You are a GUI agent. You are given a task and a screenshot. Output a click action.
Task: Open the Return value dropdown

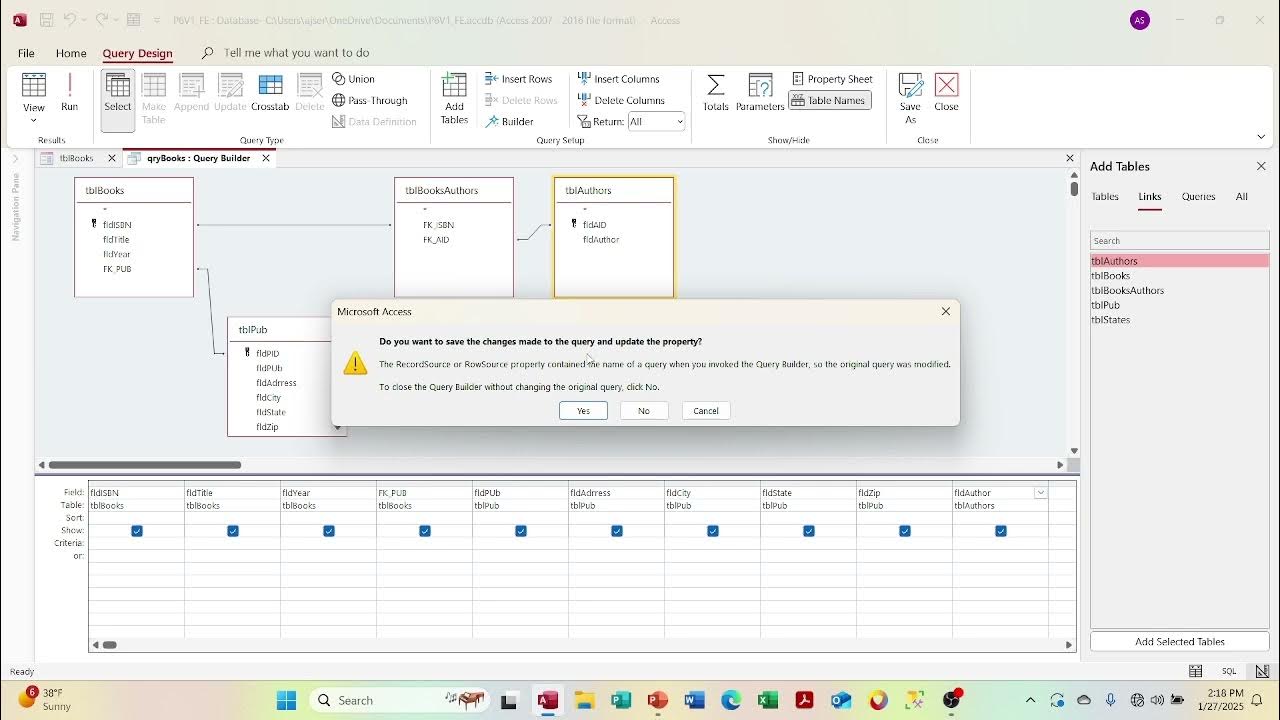(x=679, y=122)
